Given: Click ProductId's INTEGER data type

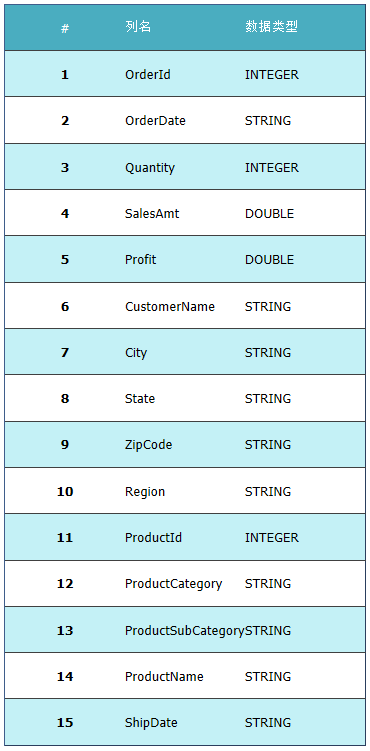Looking at the screenshot, I should (x=271, y=538).
